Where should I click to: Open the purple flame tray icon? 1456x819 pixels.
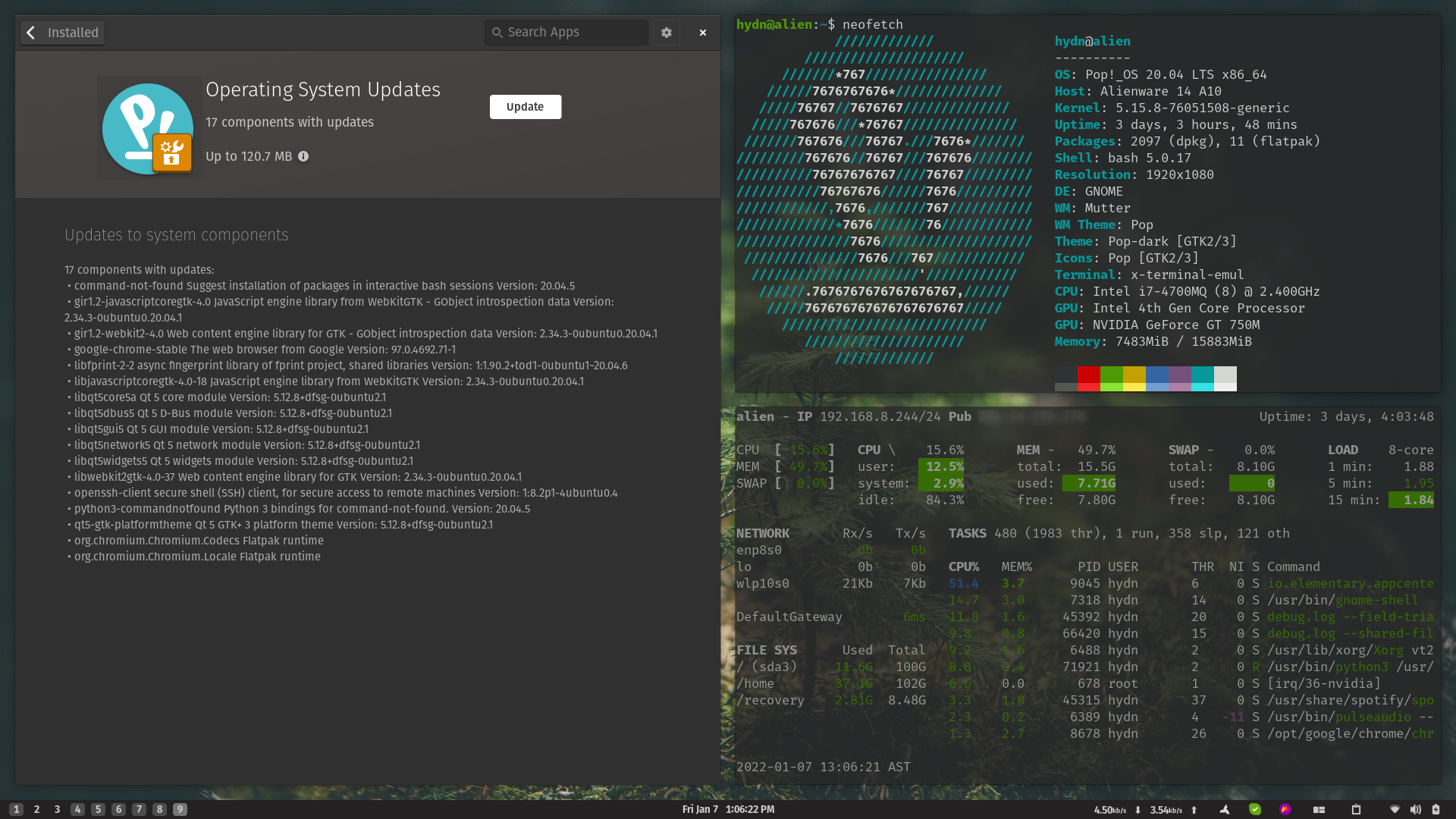[1285, 809]
